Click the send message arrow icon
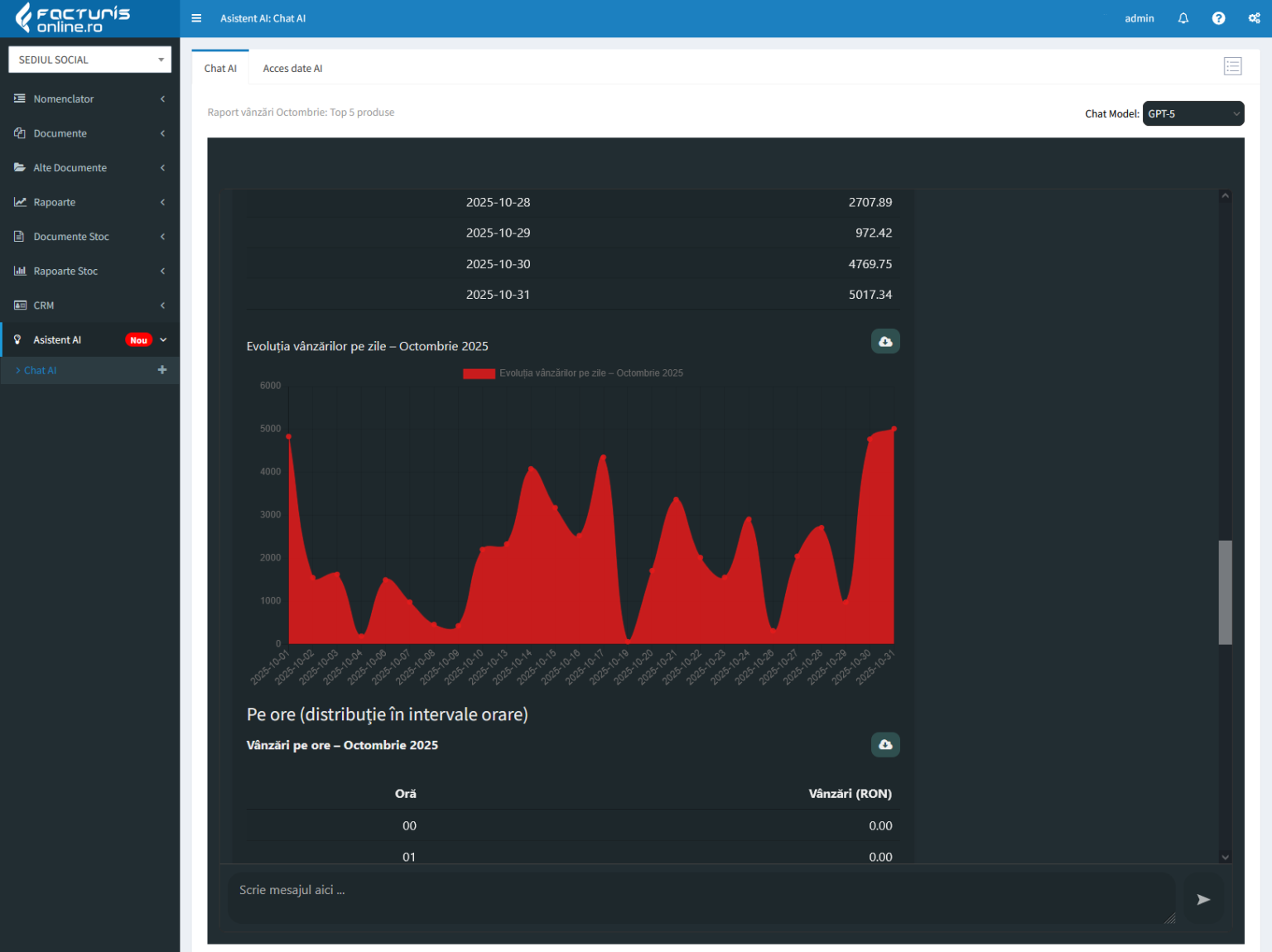 tap(1202, 899)
